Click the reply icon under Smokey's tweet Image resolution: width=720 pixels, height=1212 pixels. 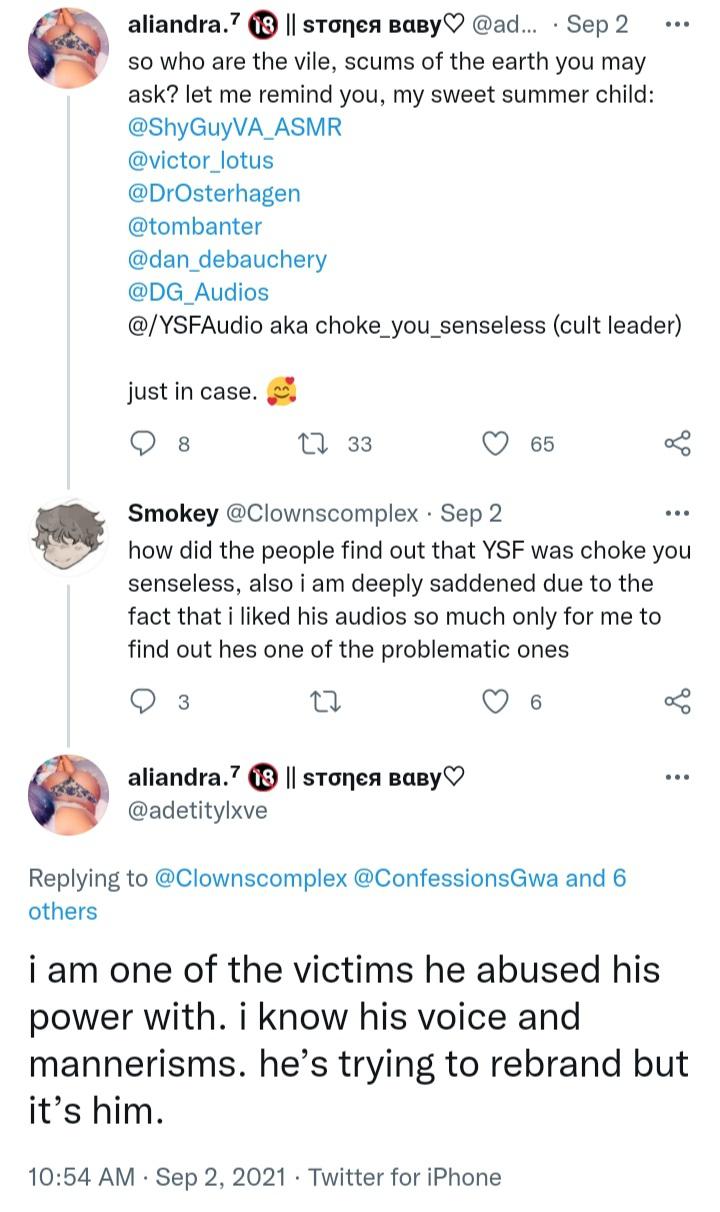click(143, 701)
